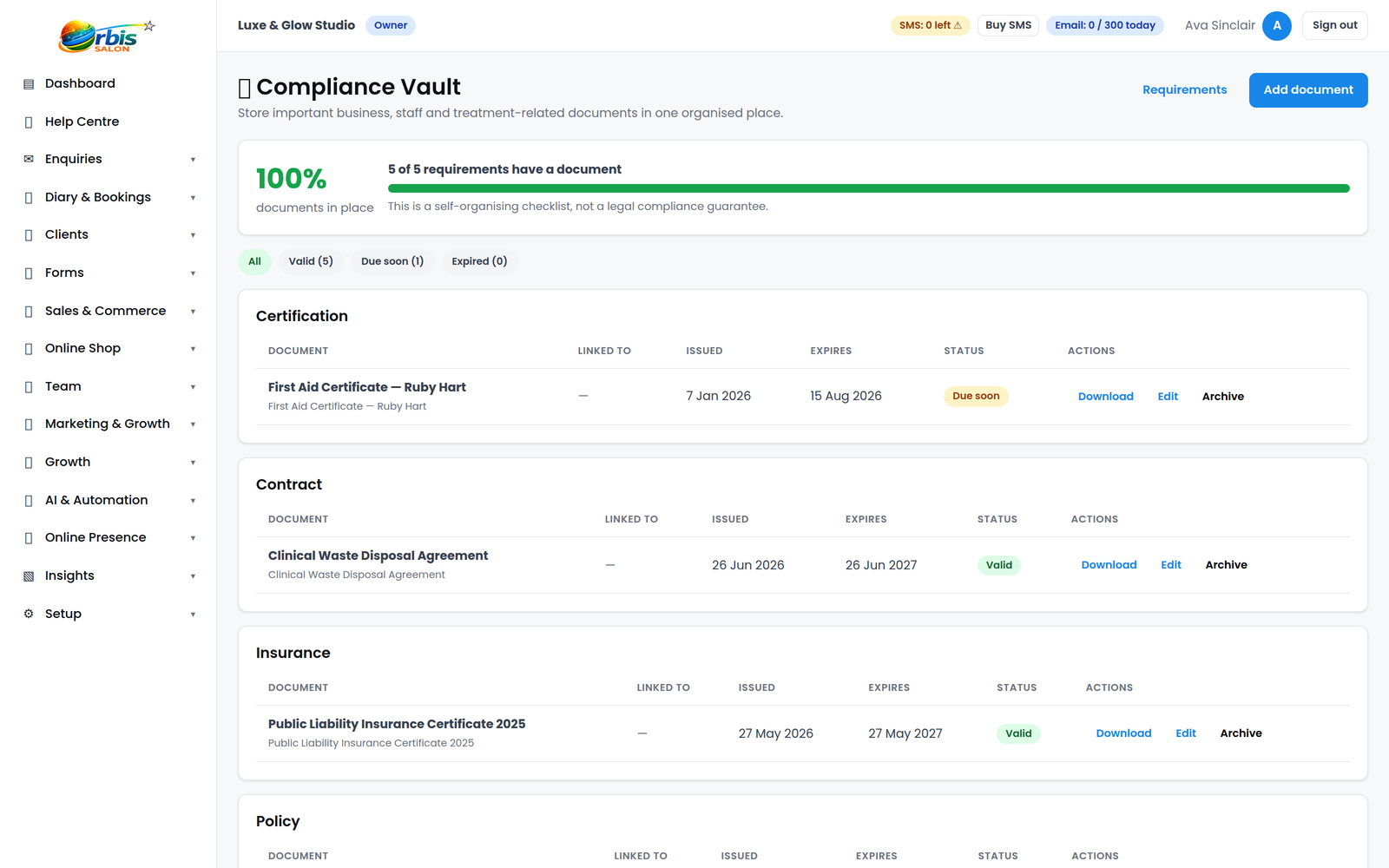Click the Valid badge for Public Liability

click(x=1018, y=733)
